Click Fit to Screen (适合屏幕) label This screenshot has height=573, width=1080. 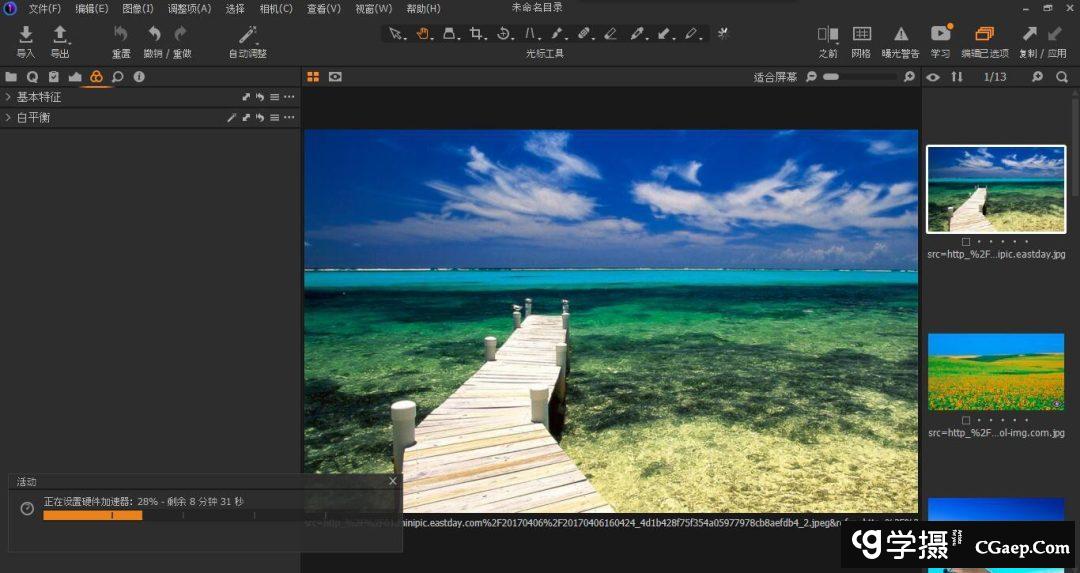click(x=775, y=77)
